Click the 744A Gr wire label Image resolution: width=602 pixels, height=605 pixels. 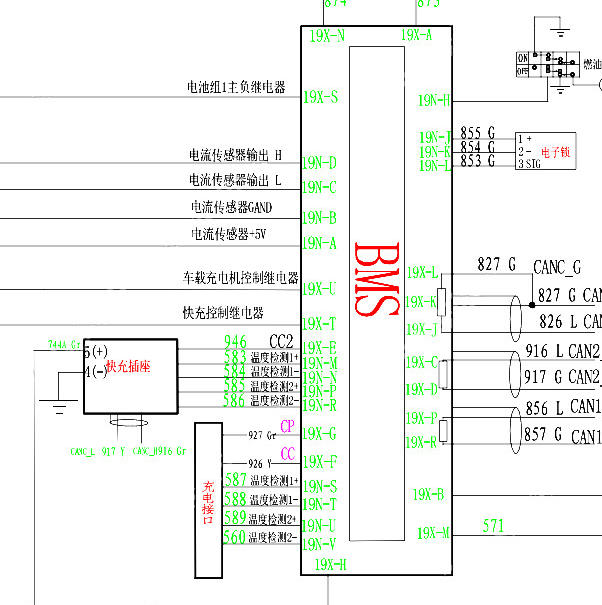pos(64,344)
